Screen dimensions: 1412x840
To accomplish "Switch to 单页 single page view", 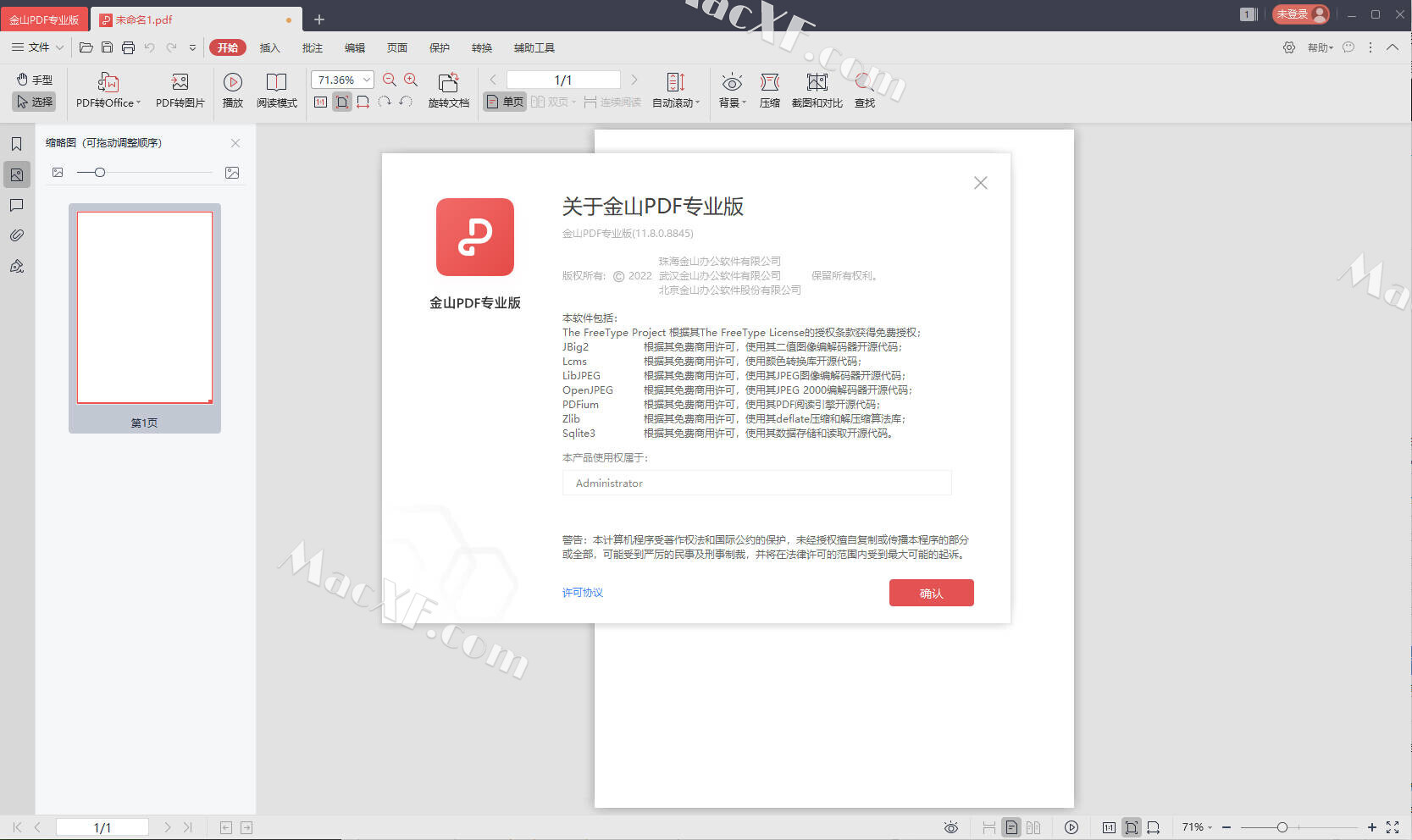I will point(505,102).
